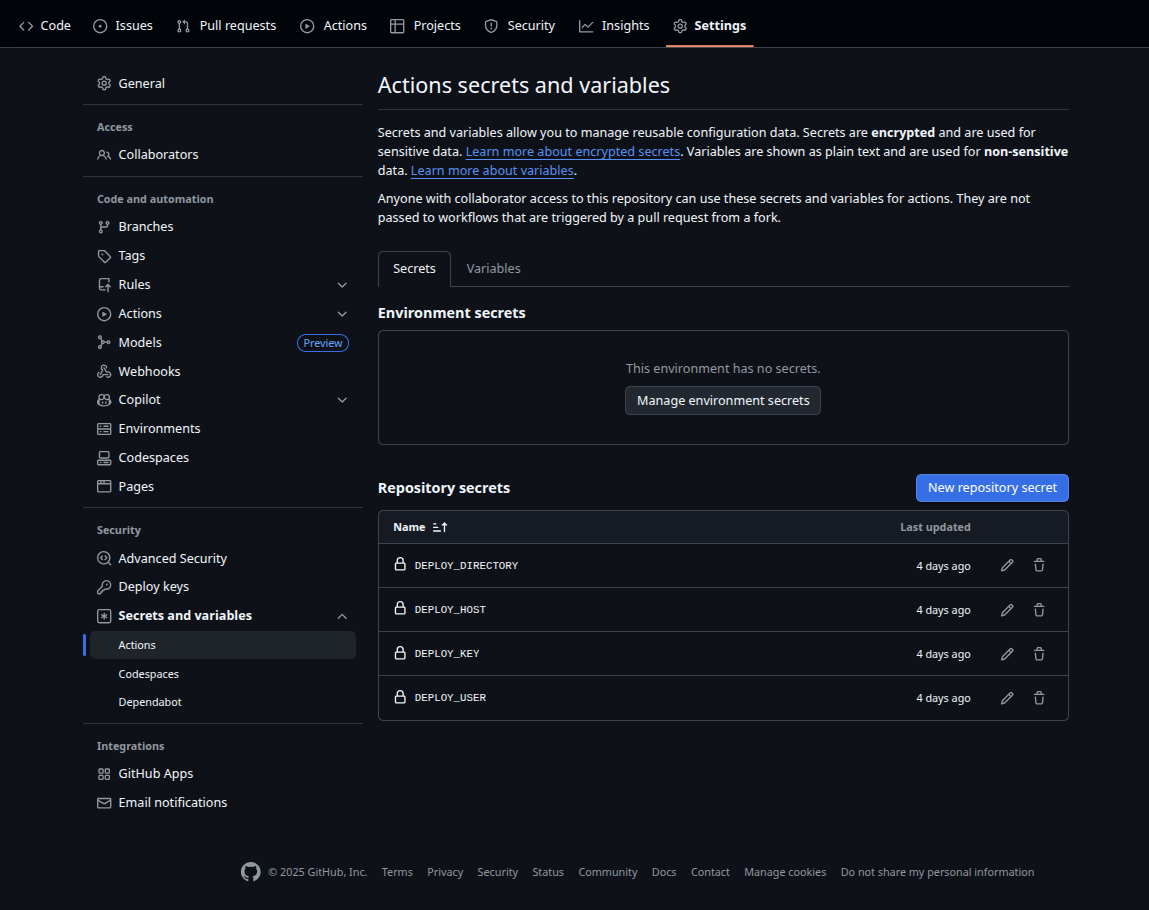Open the Learn more about variables link
1149x910 pixels.
tap(491, 170)
